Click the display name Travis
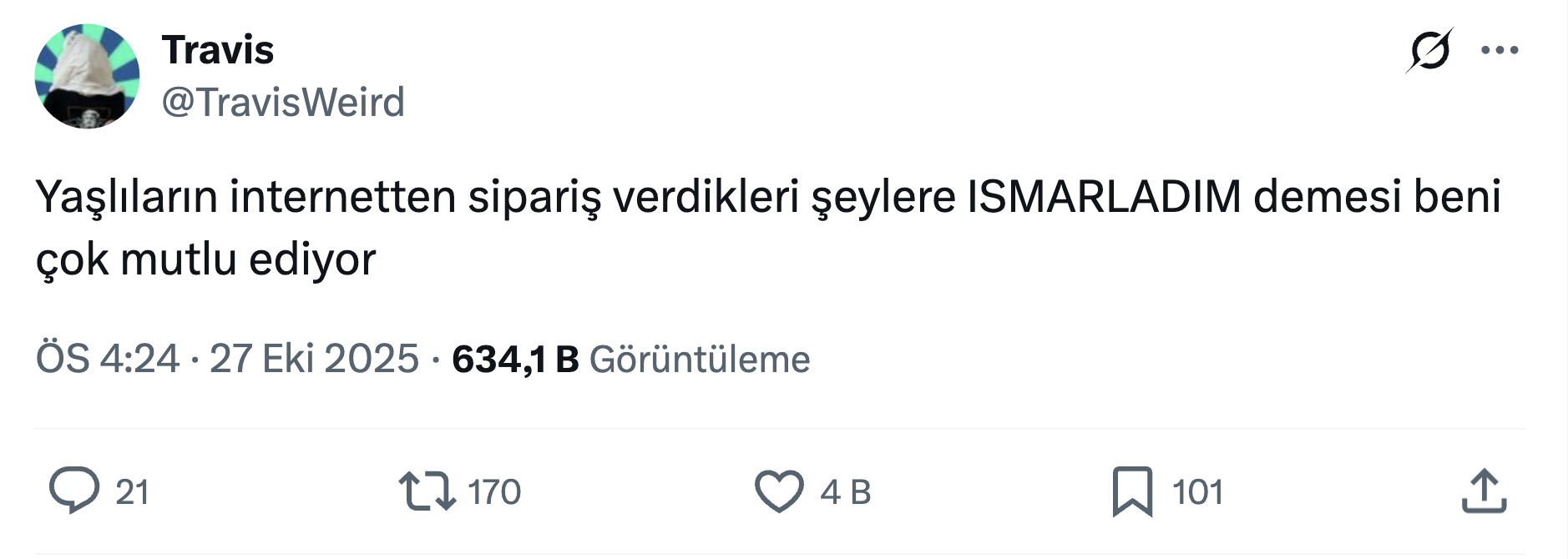The image size is (1568, 559). [217, 50]
